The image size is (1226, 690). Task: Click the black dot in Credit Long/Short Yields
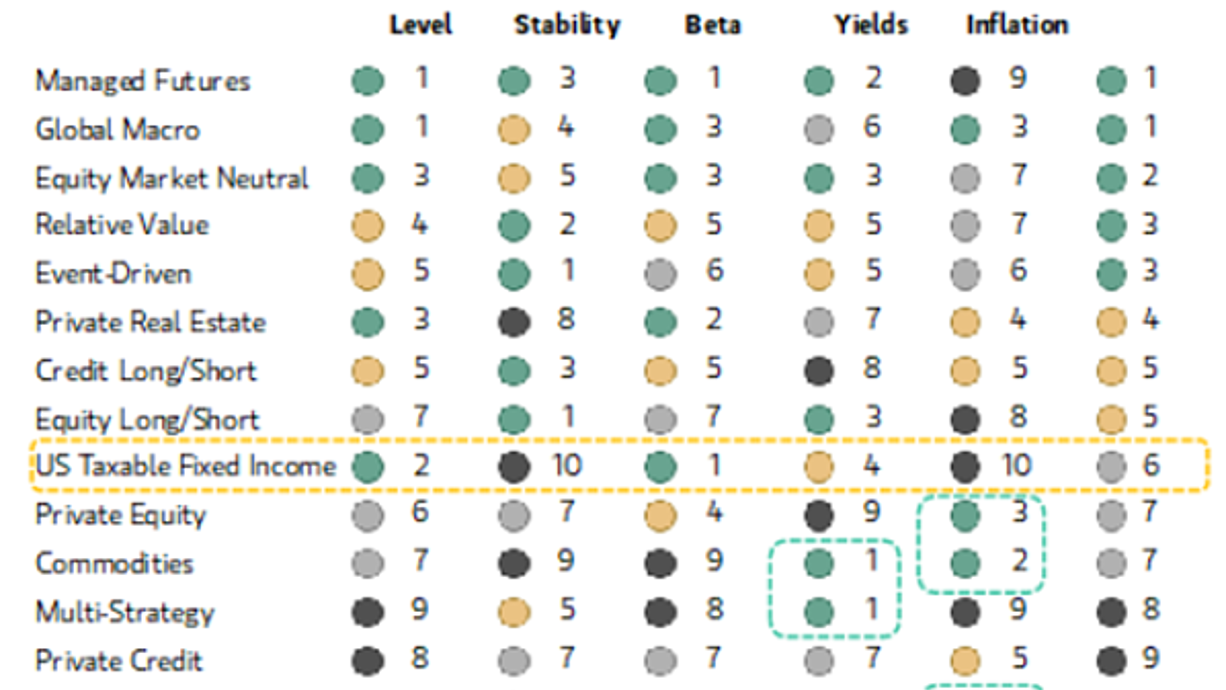point(820,370)
